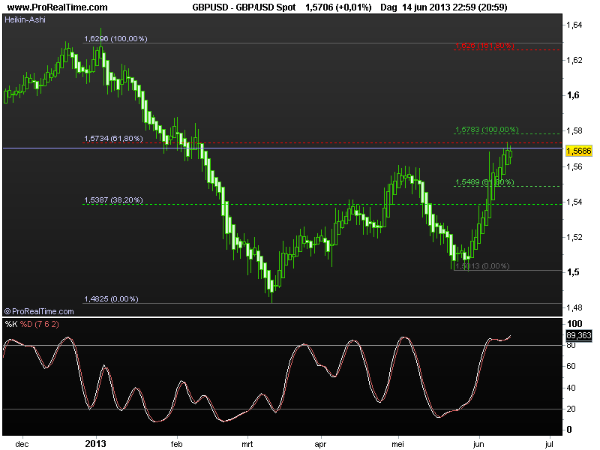
Task: Select the %K stochastic legend label
Action: (11, 324)
